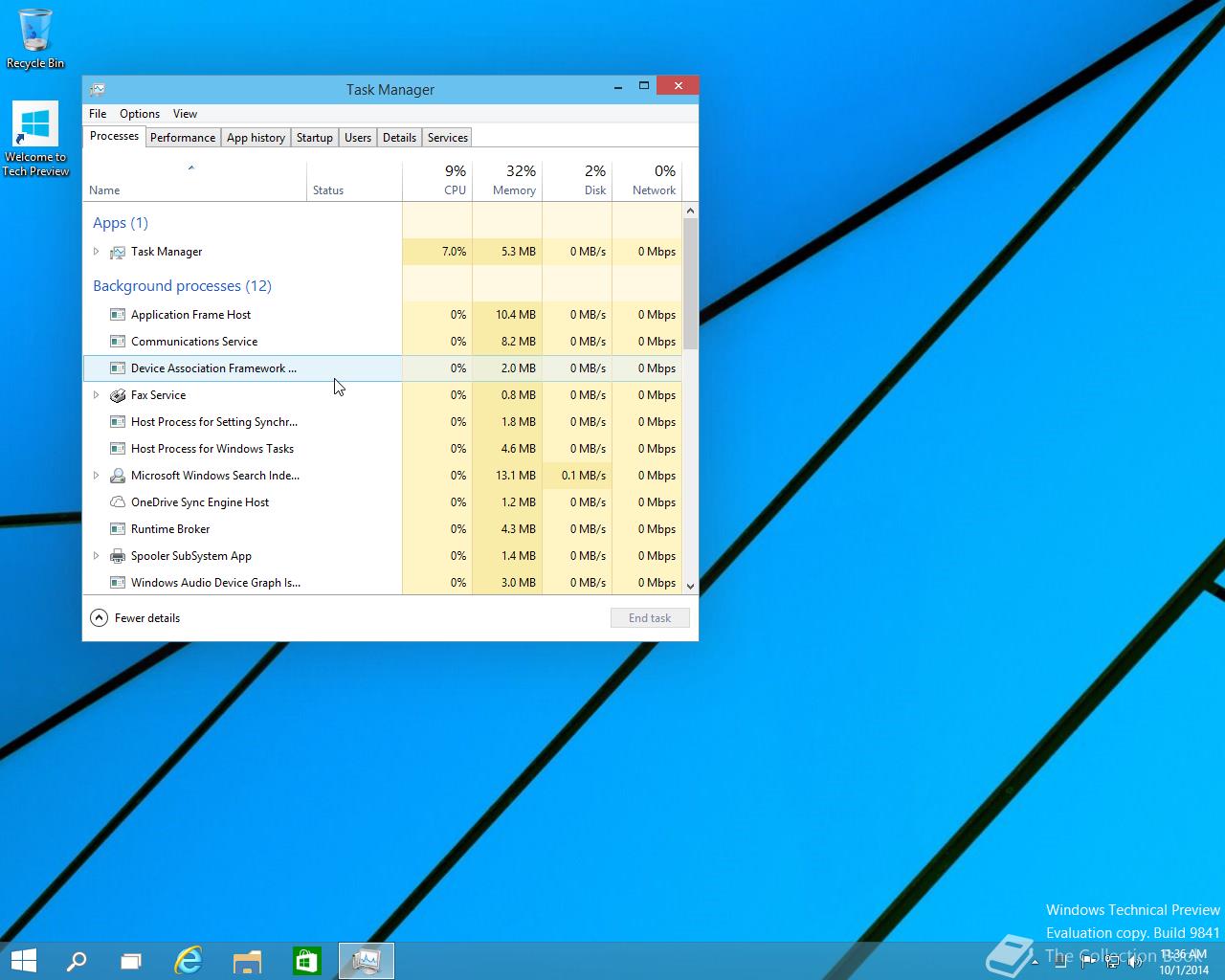This screenshot has width=1225, height=980.
Task: Switch to the Services tab
Action: point(448,138)
